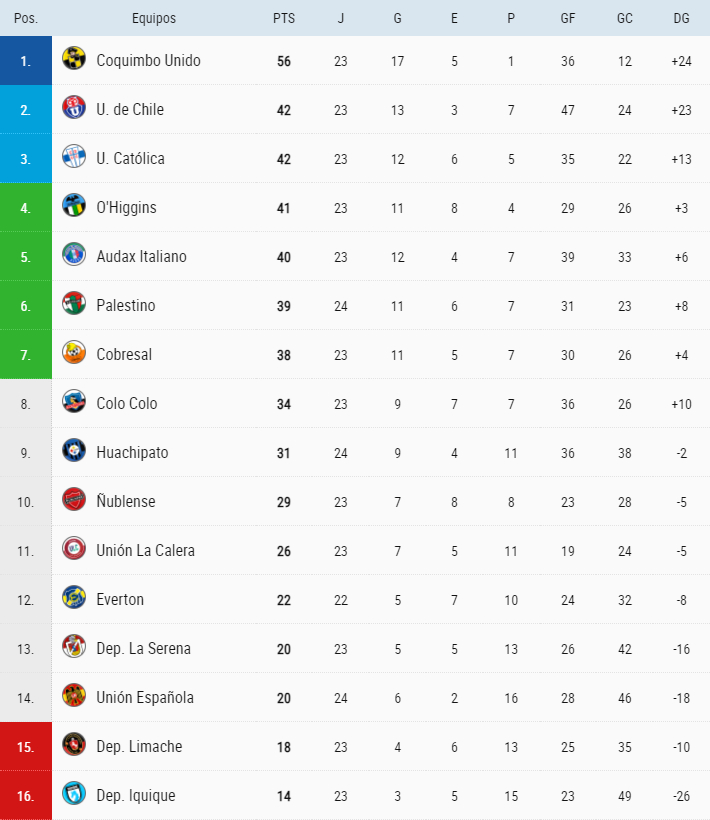Click the Coquimbo Unido team crest

tap(74, 60)
